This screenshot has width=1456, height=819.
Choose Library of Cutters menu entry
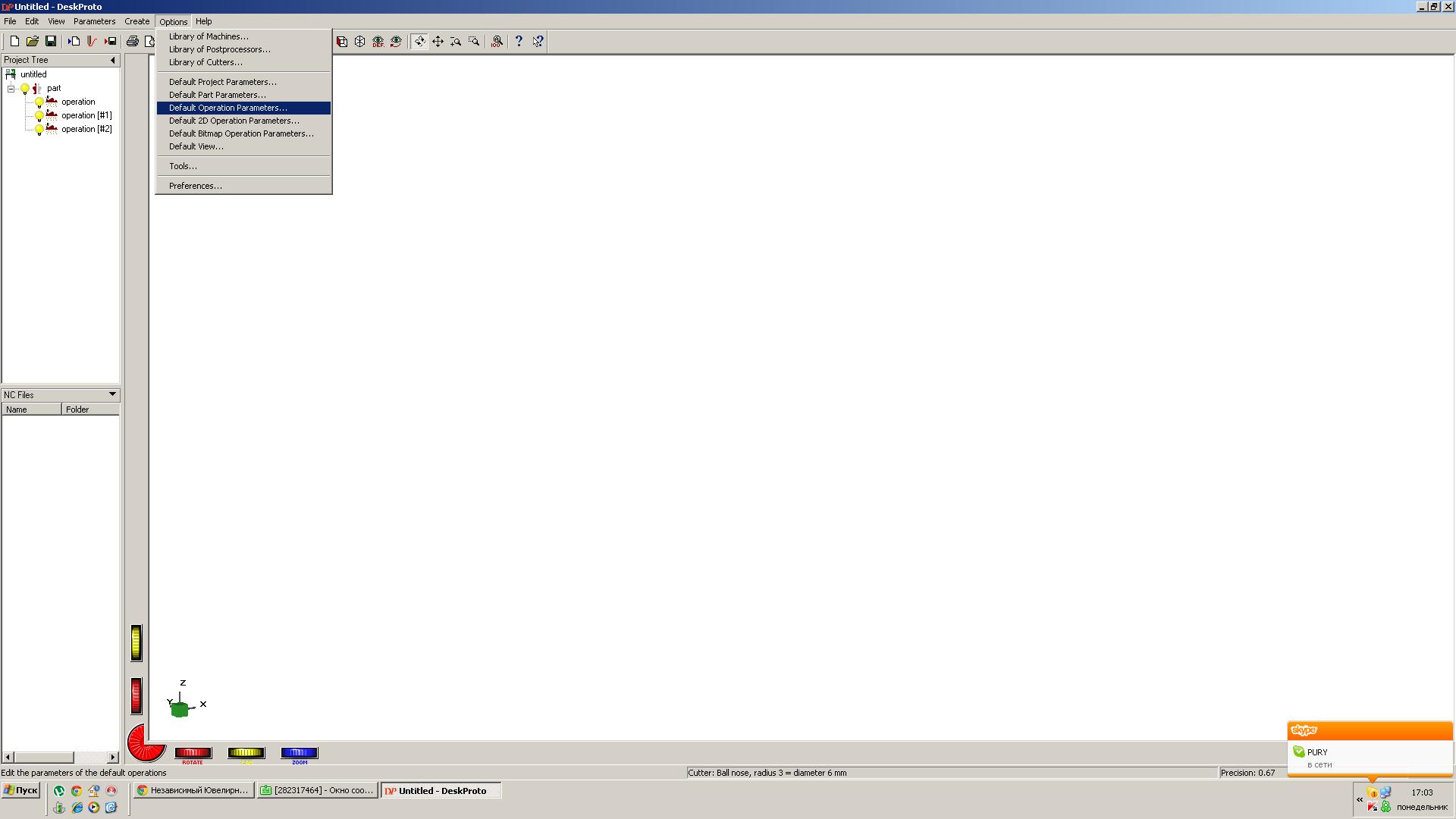coord(206,62)
